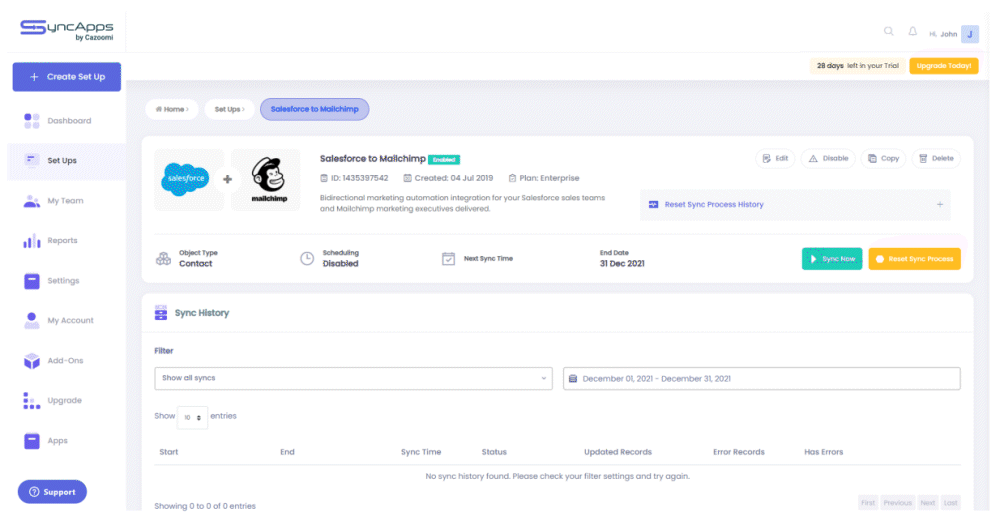Screen dimensions: 1000x525
Task: Open the Show all syncs dropdown
Action: pos(353,378)
